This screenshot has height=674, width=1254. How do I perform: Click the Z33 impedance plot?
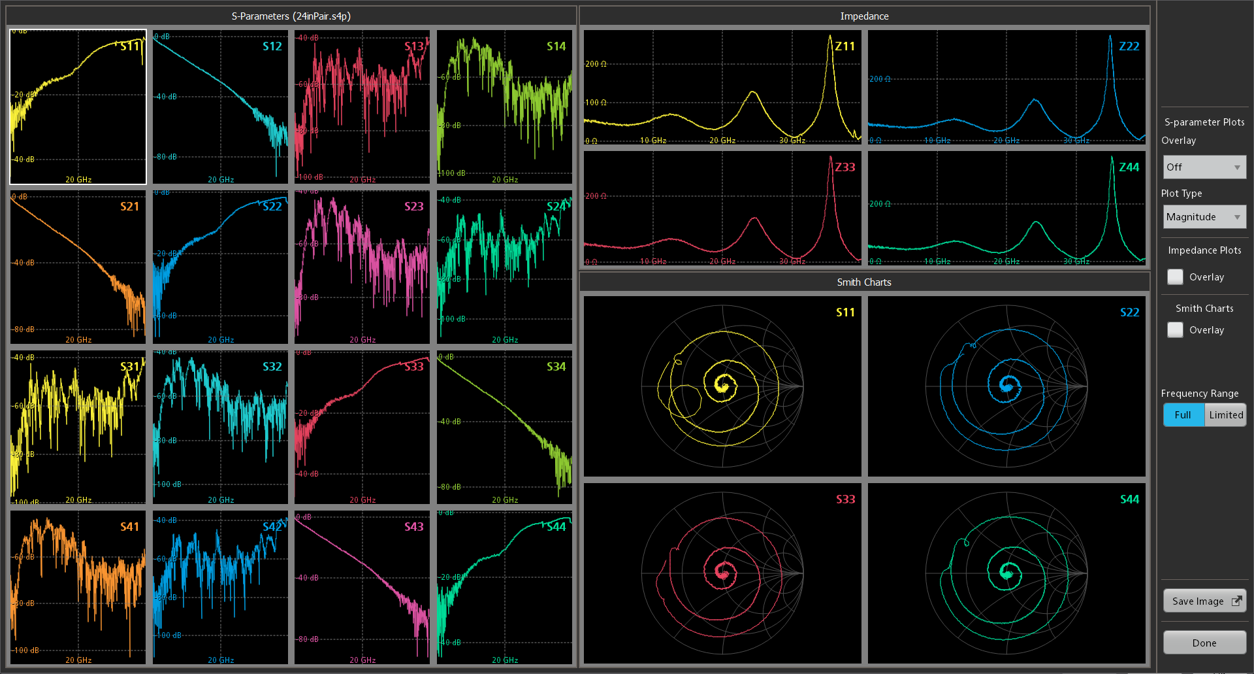tap(722, 209)
